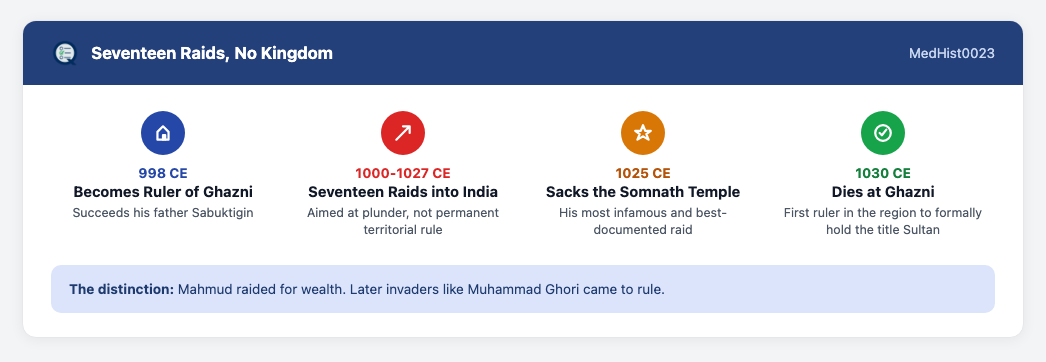Select Seventeen Raids into India heading
The image size is (1046, 362).
click(403, 192)
